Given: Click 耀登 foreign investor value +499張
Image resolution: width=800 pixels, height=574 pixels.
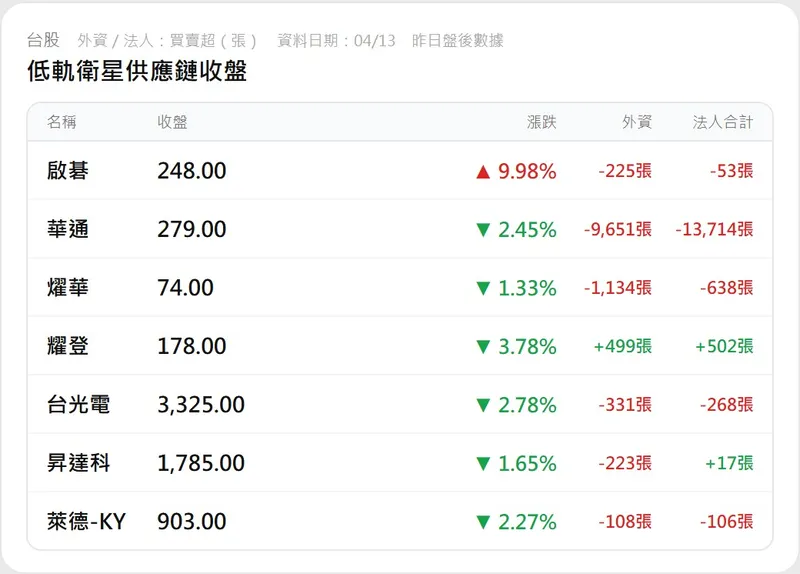Looking at the screenshot, I should point(622,346).
